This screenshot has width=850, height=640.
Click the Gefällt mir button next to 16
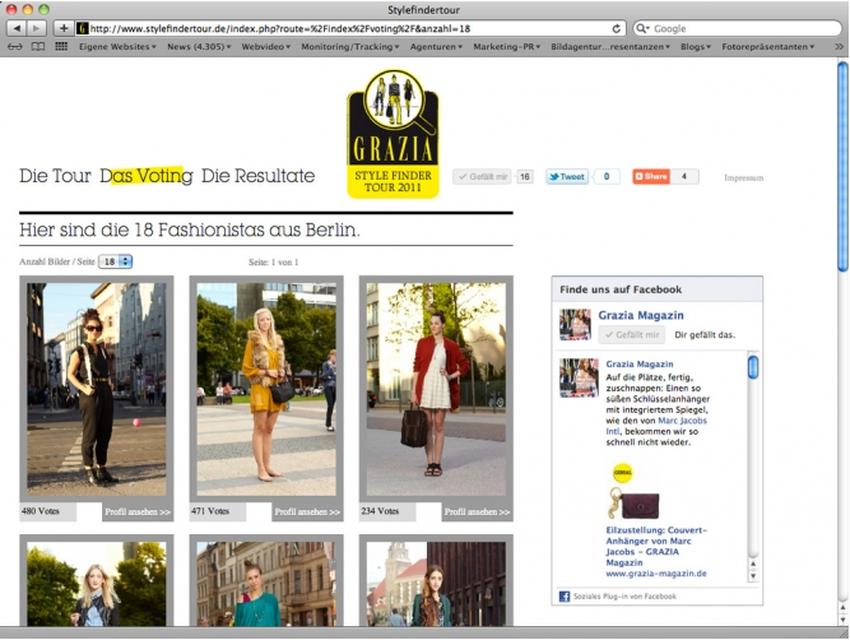click(x=482, y=177)
